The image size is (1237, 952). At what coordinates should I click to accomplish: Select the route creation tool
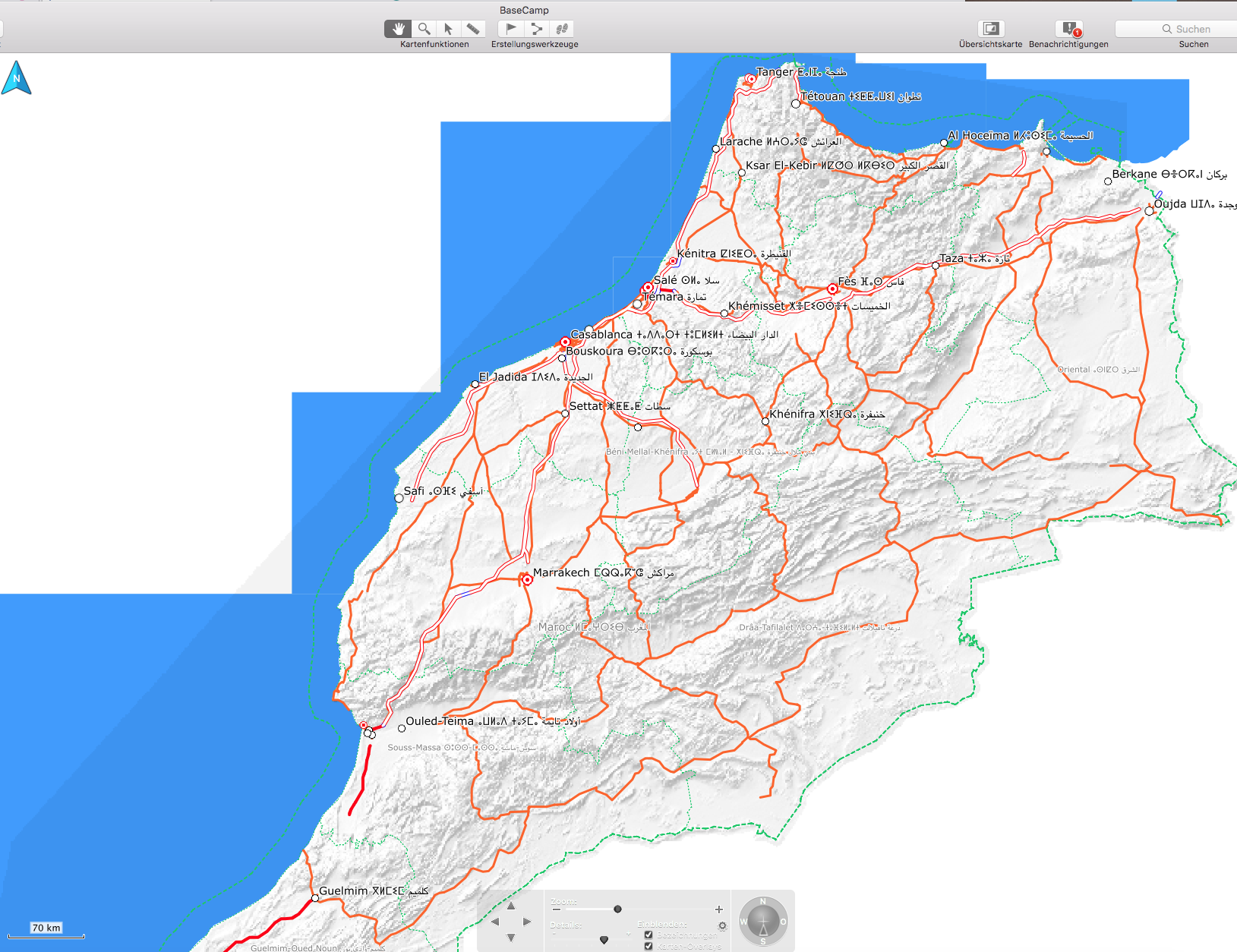click(537, 29)
